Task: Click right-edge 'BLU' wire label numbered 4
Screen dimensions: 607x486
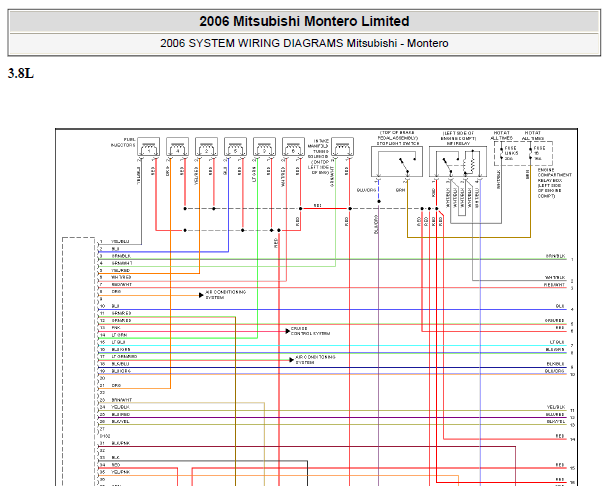Action: pos(561,306)
